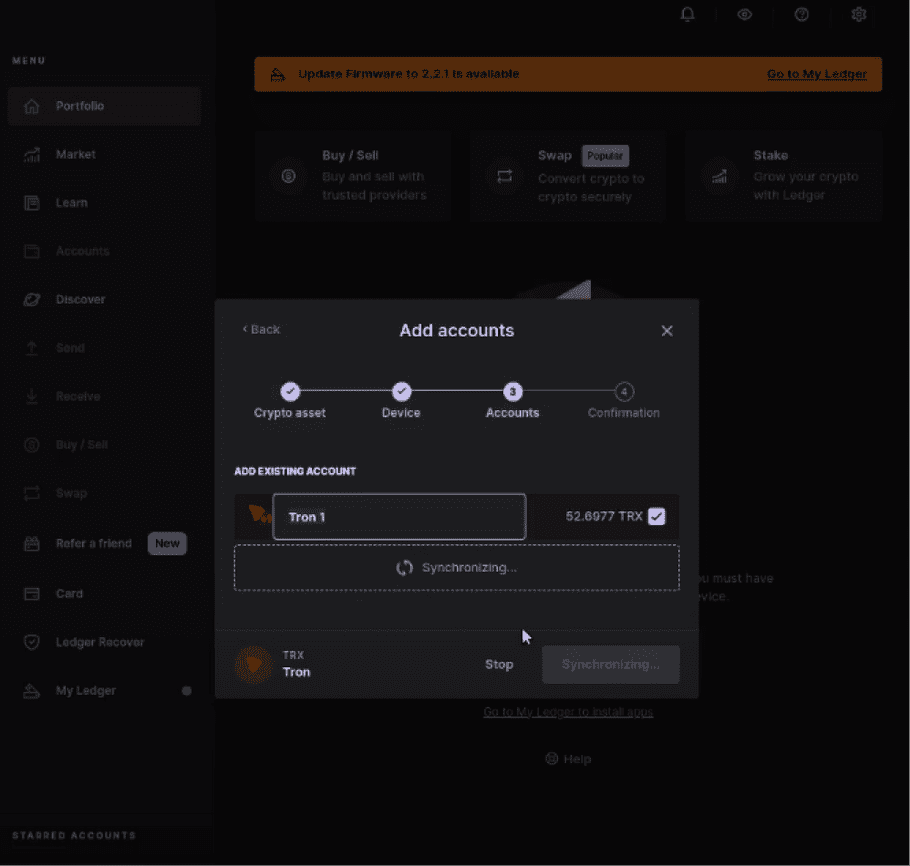This screenshot has width=910, height=866.
Task: Click the Go to My Ledger banner link
Action: 816,74
